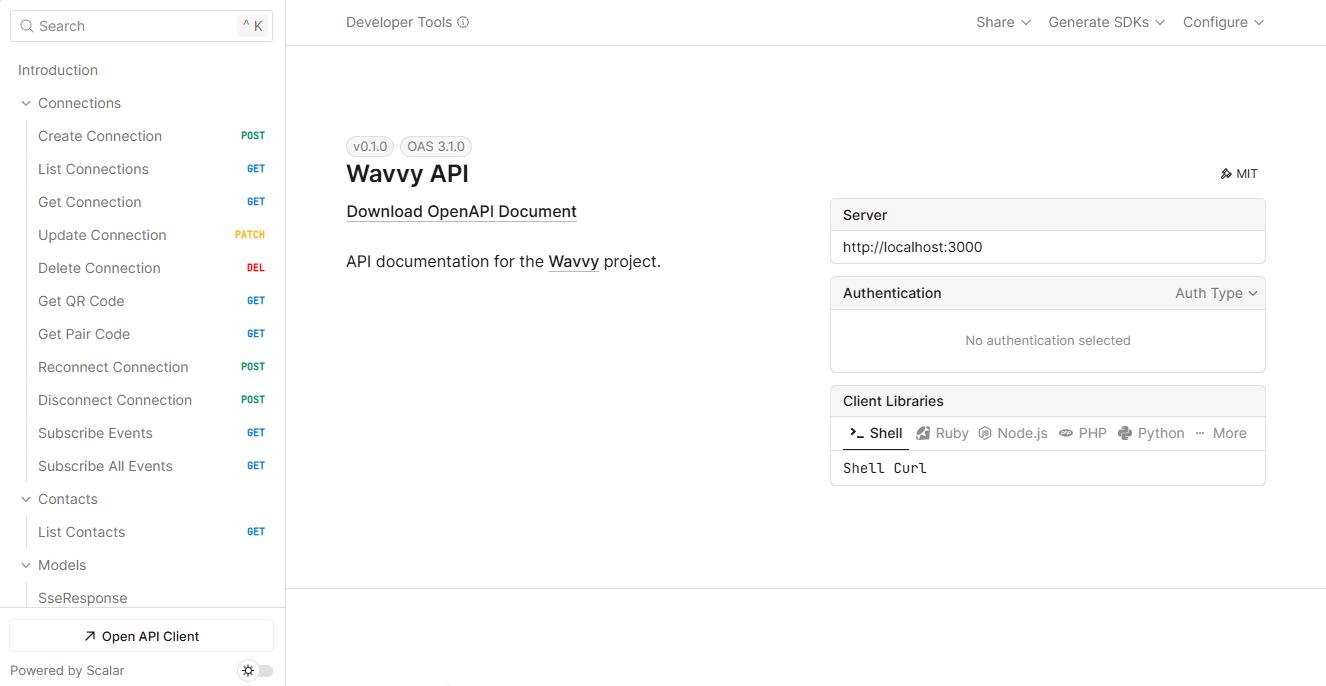Click the Shell Curl text
1326x686 pixels.
coord(885,468)
